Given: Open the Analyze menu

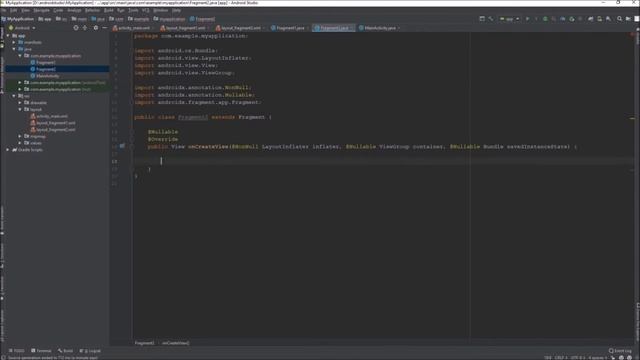Looking at the screenshot, I should 74,10.
